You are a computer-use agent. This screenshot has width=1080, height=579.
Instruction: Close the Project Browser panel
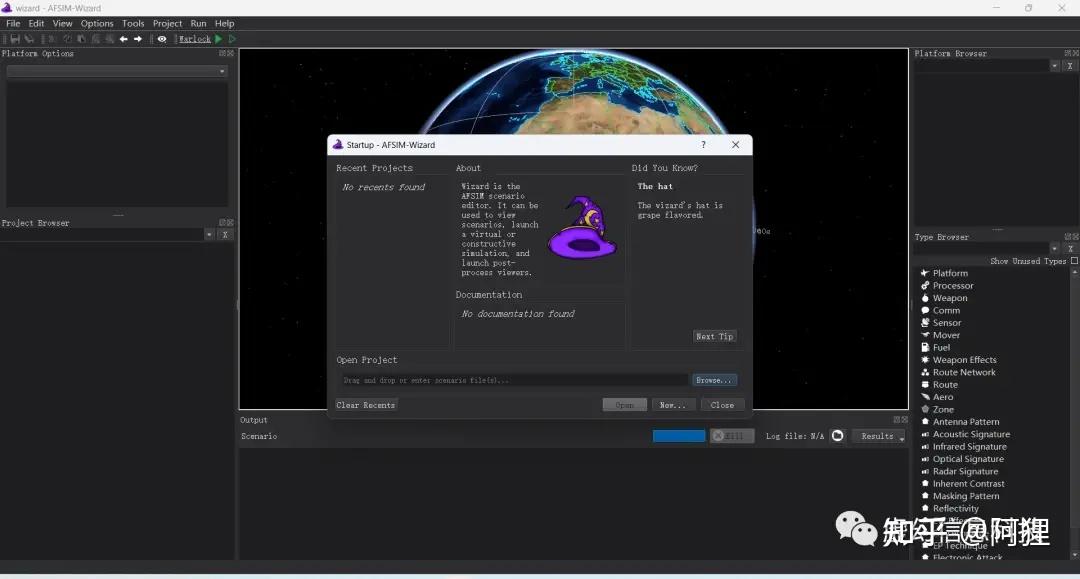pos(230,222)
